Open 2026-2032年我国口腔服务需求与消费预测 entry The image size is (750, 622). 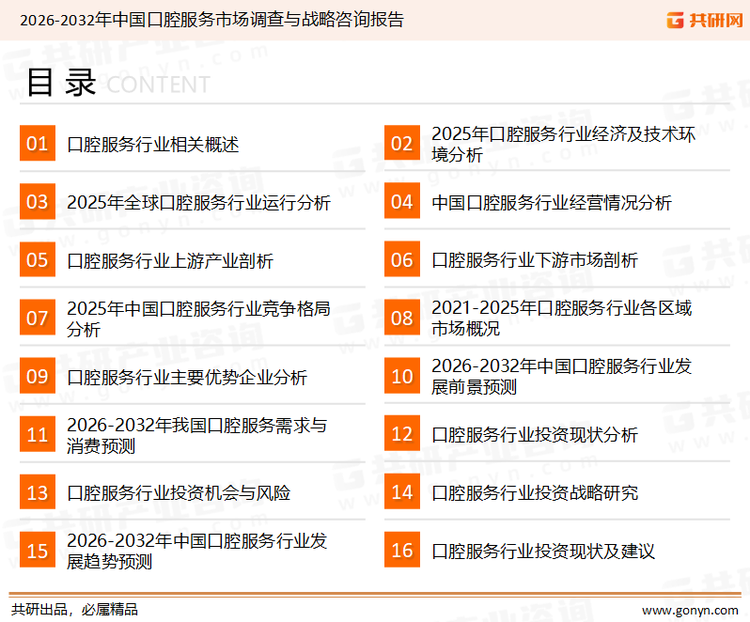(197, 435)
